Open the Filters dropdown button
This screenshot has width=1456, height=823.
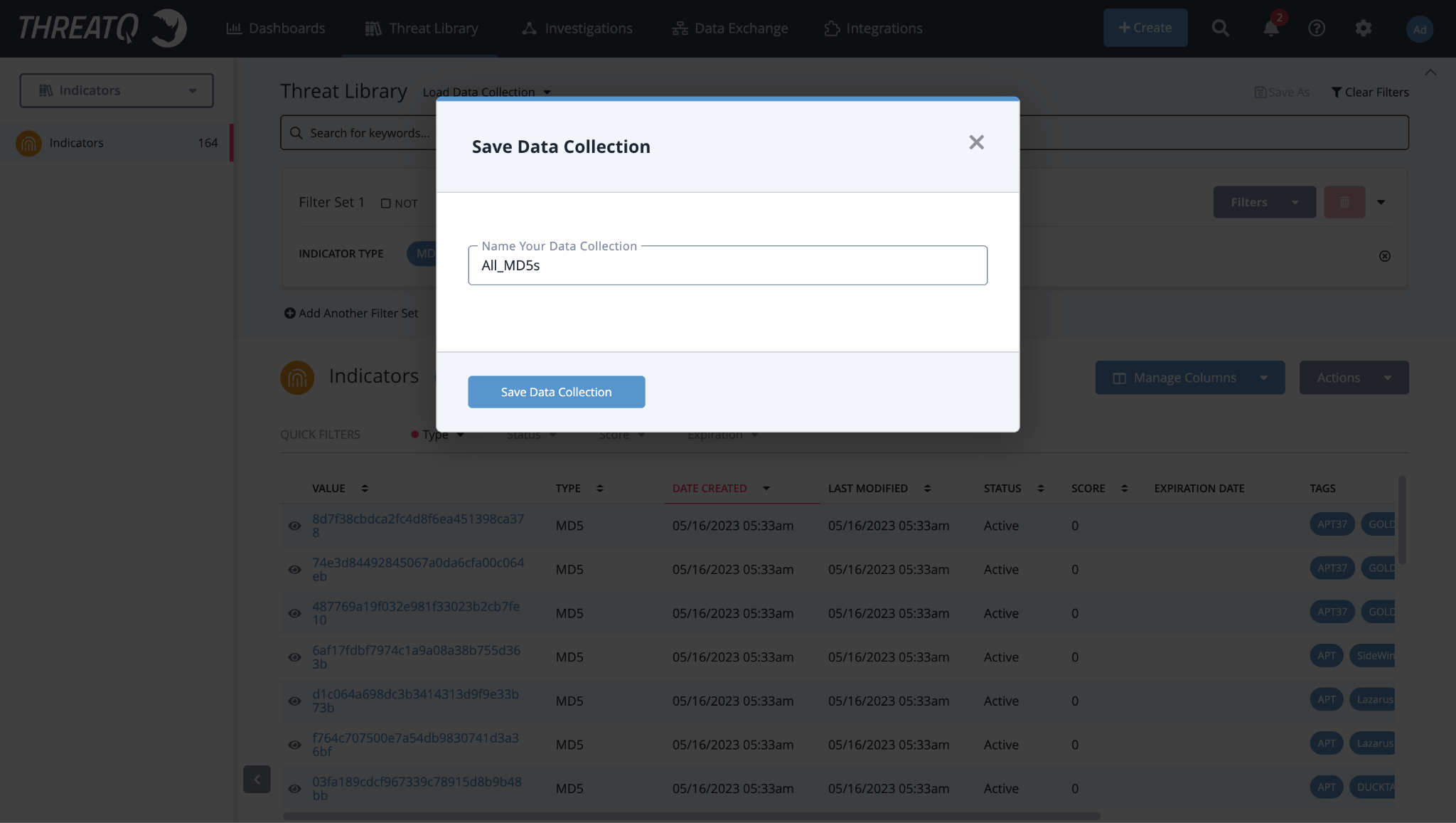(x=1264, y=202)
